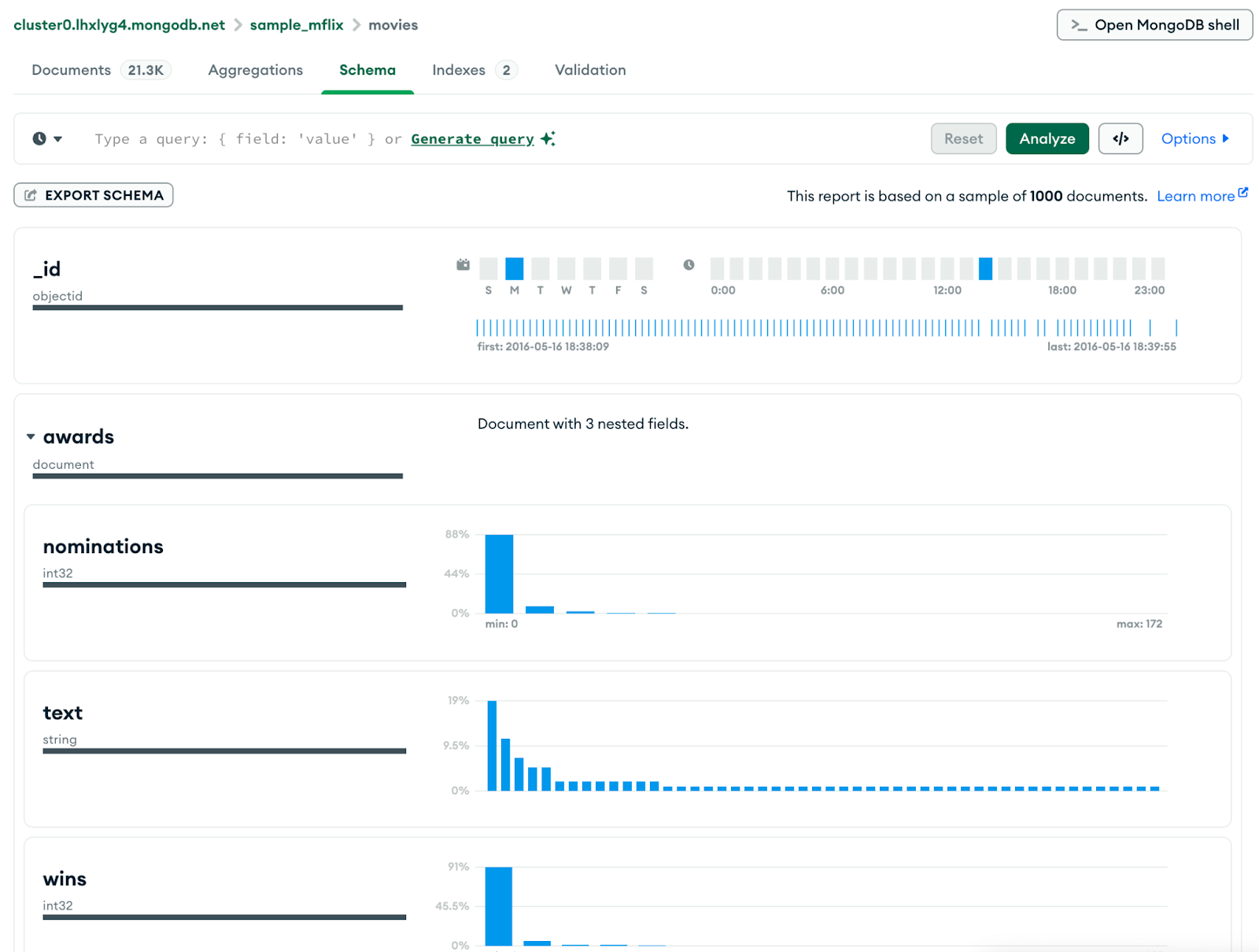Screen dimensions: 1259x952
Task: Click the terminal icon in Open MongoDB shell
Action: (x=1079, y=24)
